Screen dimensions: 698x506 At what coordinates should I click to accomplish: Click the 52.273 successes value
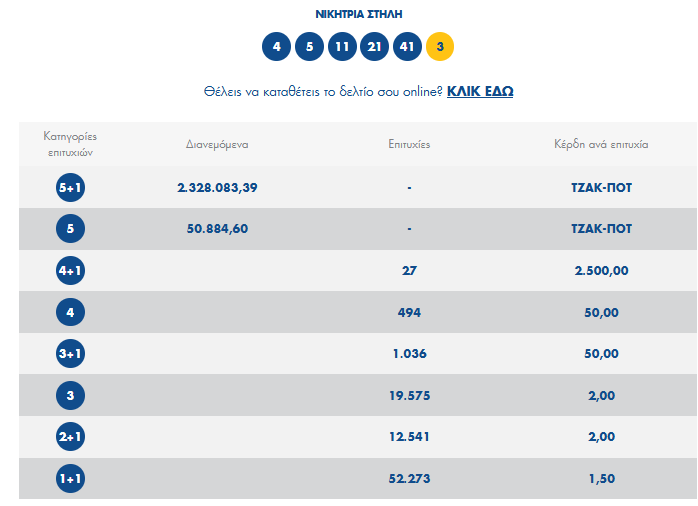(x=409, y=478)
